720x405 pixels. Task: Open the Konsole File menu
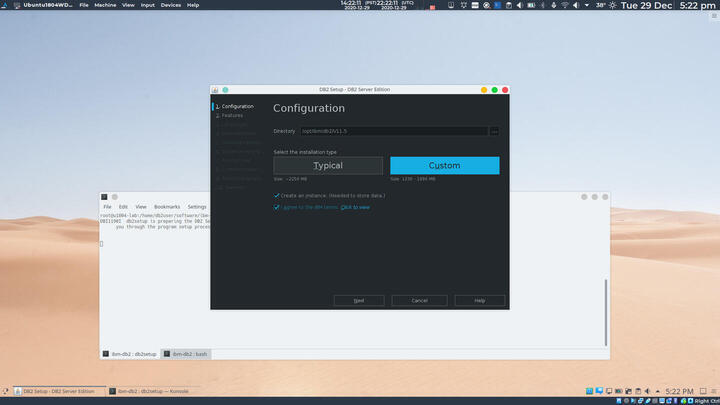[x=107, y=207]
